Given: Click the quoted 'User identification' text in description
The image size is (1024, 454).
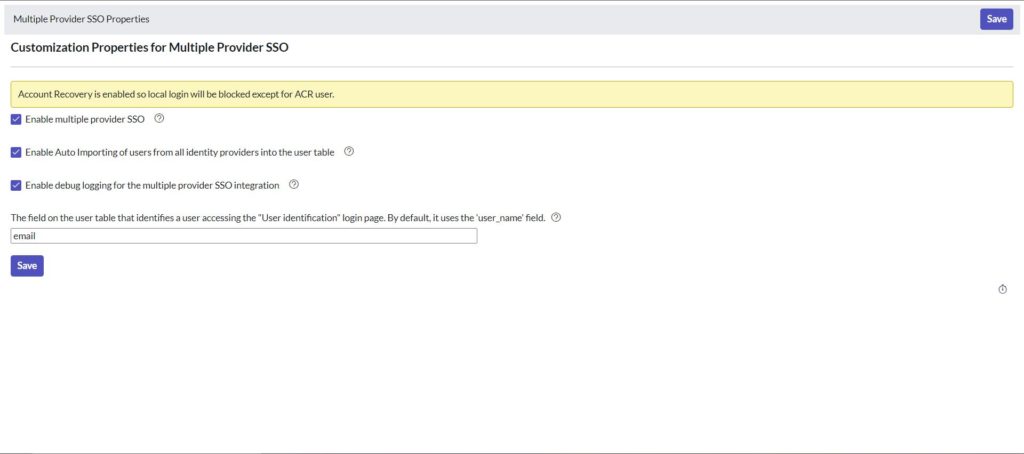Looking at the screenshot, I should [x=299, y=218].
